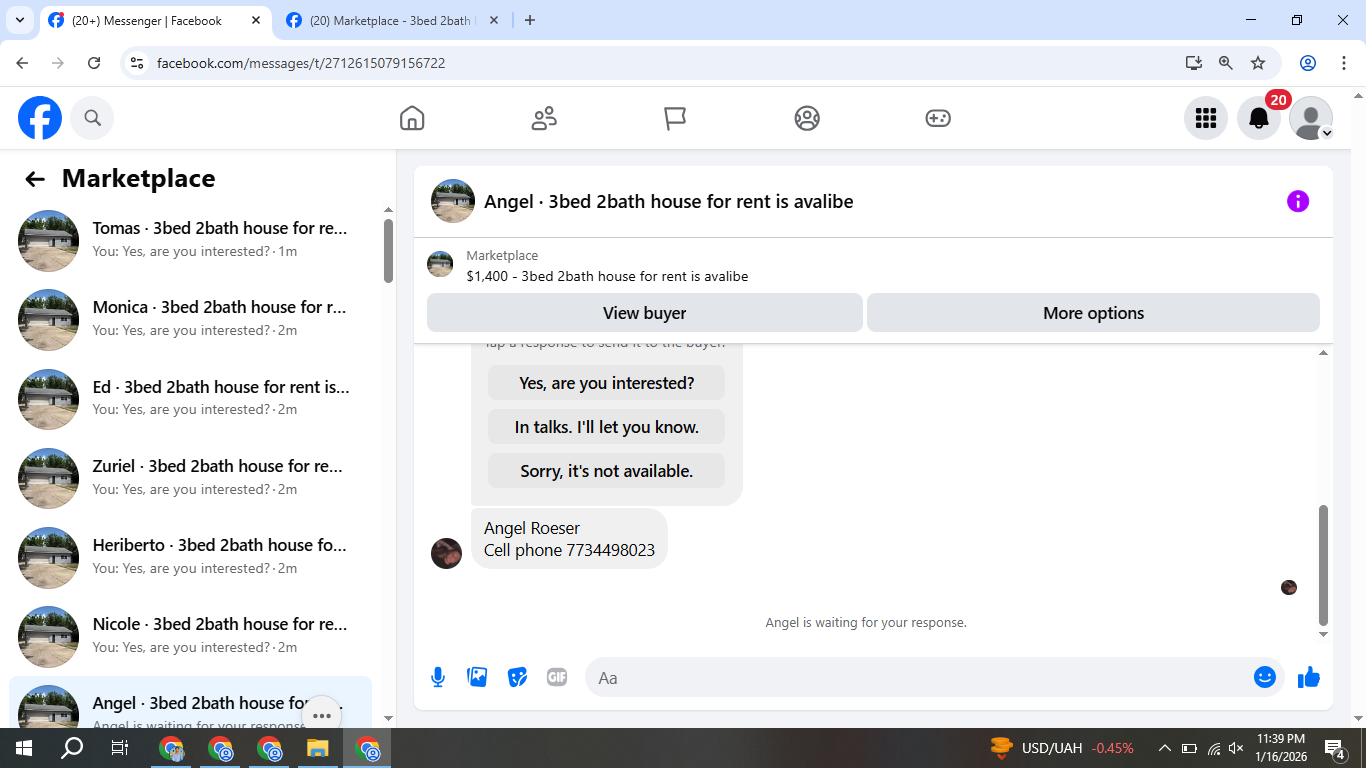Open the account profile menu
Viewport: 1366px width, 768px height.
(1311, 118)
